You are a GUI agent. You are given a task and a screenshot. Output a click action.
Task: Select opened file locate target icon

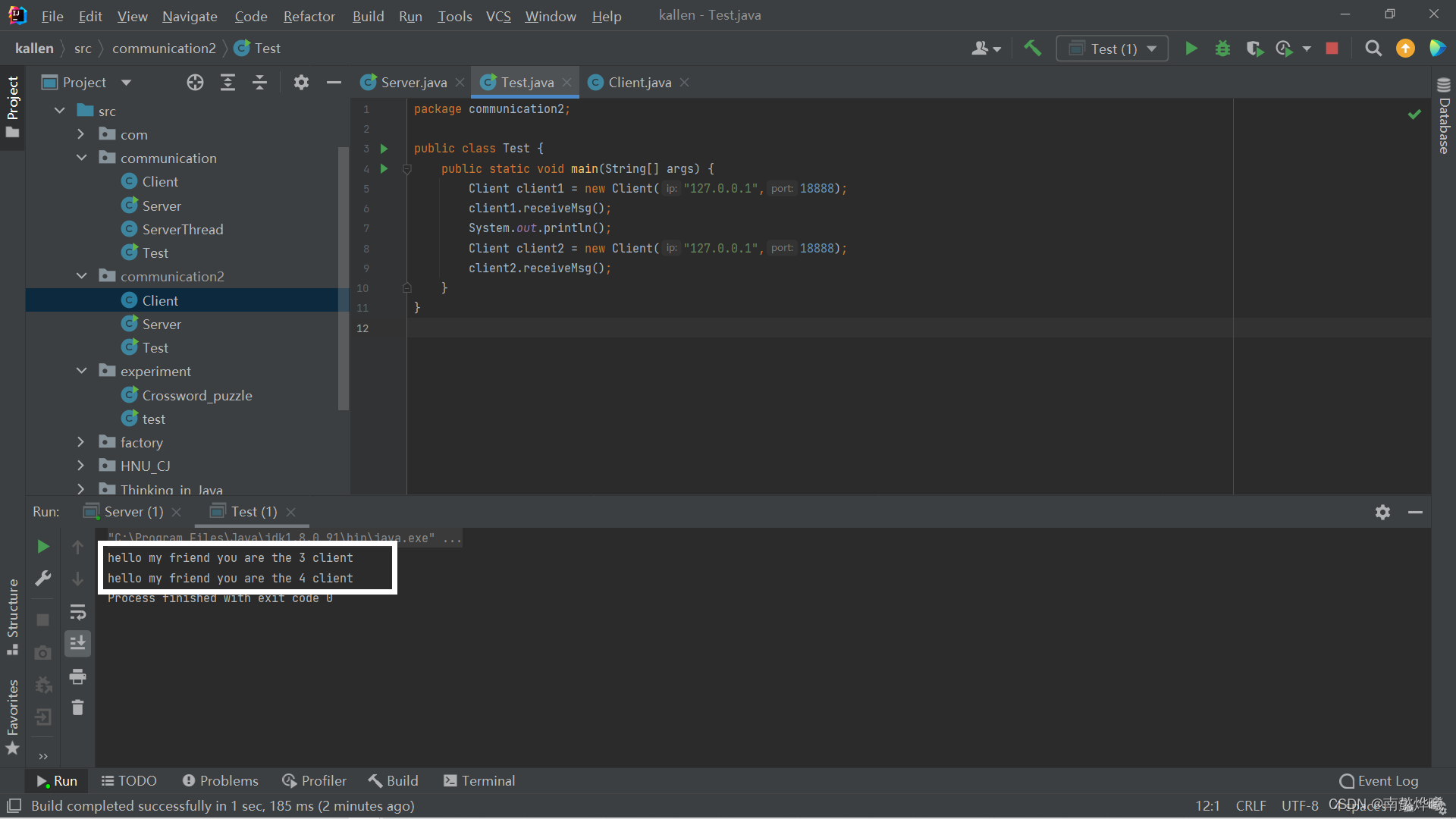point(195,83)
